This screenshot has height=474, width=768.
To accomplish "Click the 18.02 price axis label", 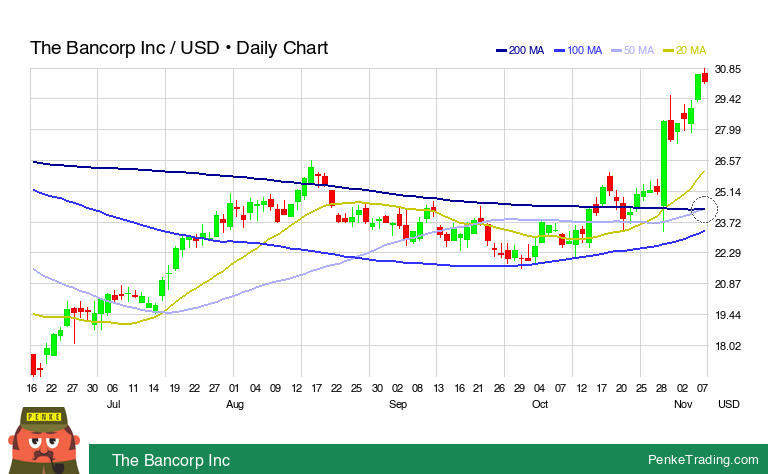I will point(727,346).
